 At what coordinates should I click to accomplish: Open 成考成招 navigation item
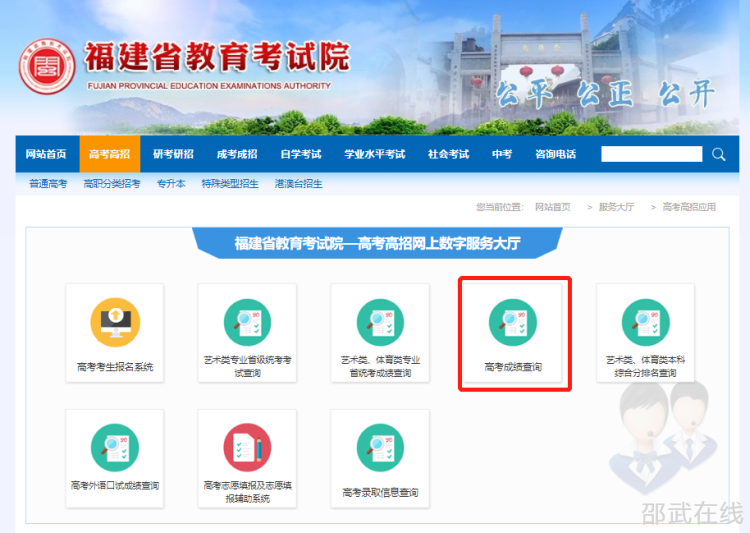click(237, 154)
